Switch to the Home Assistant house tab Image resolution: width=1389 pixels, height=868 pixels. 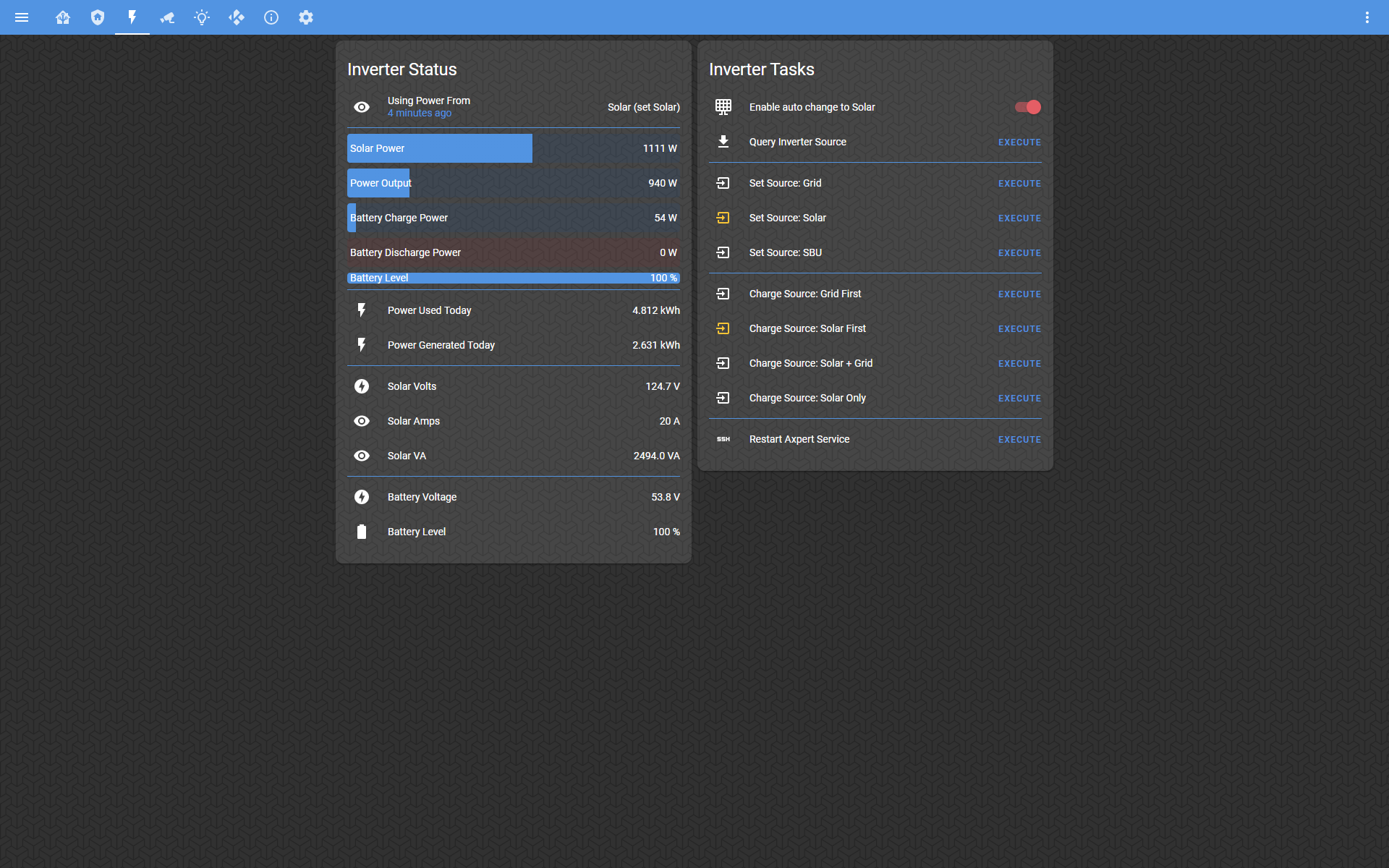(63, 17)
